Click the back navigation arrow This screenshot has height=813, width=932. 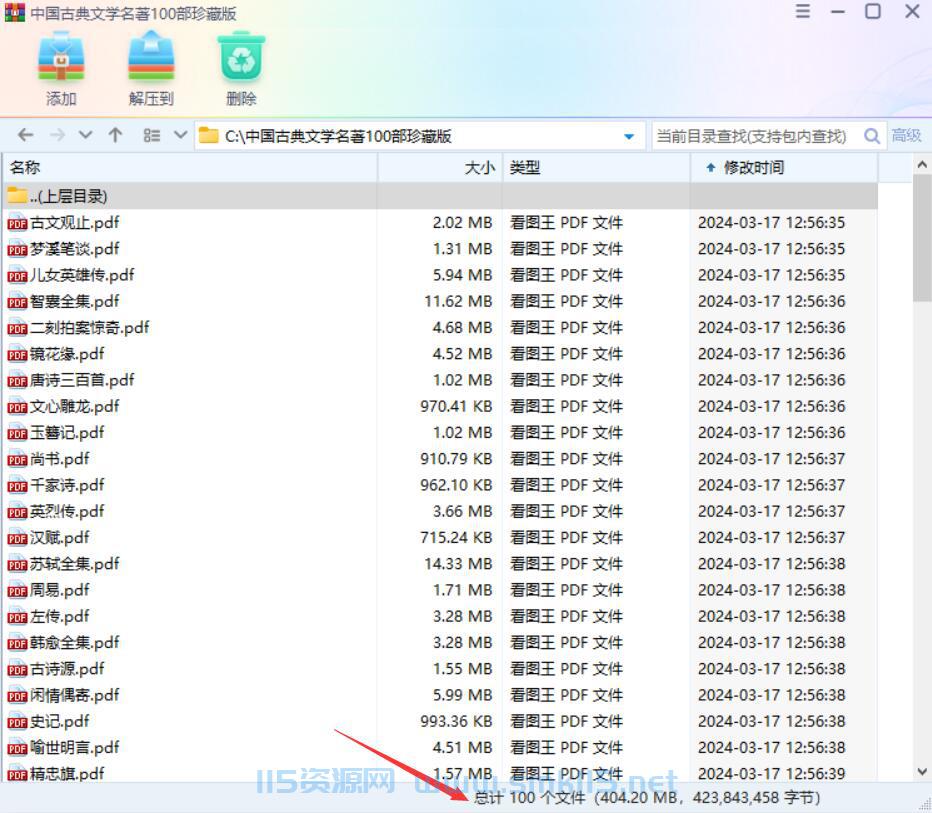(24, 134)
